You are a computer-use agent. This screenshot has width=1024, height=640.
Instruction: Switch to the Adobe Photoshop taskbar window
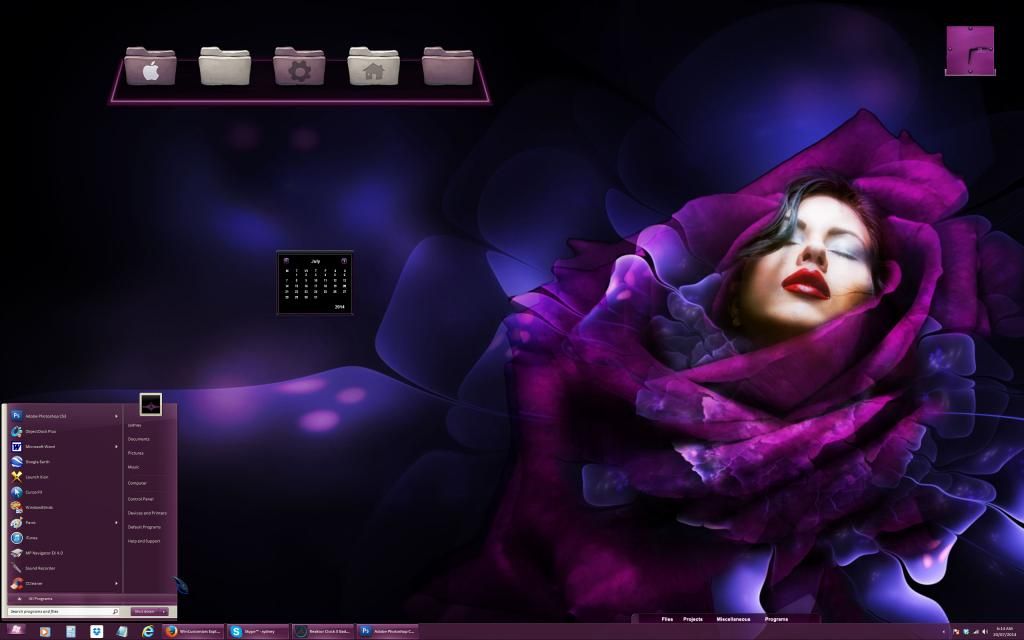[387, 632]
